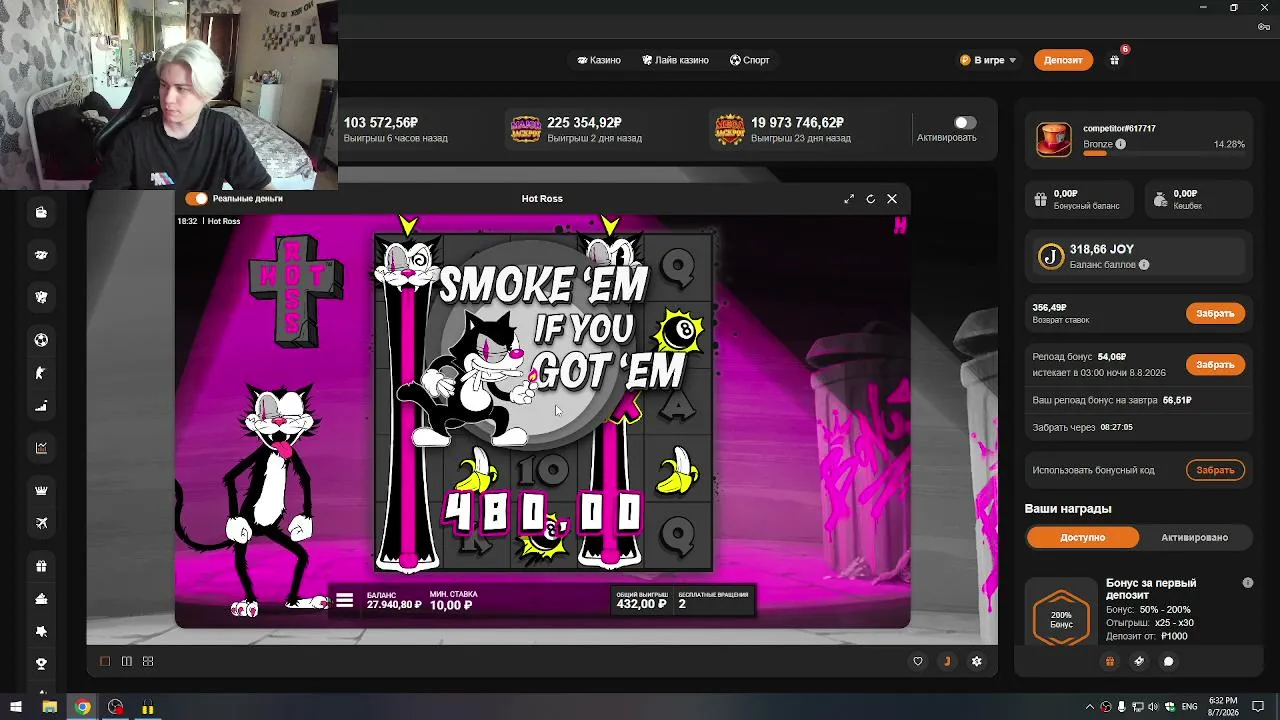Viewport: 1280px width, 720px height.
Task: Switch to single game view layout
Action: 105,661
